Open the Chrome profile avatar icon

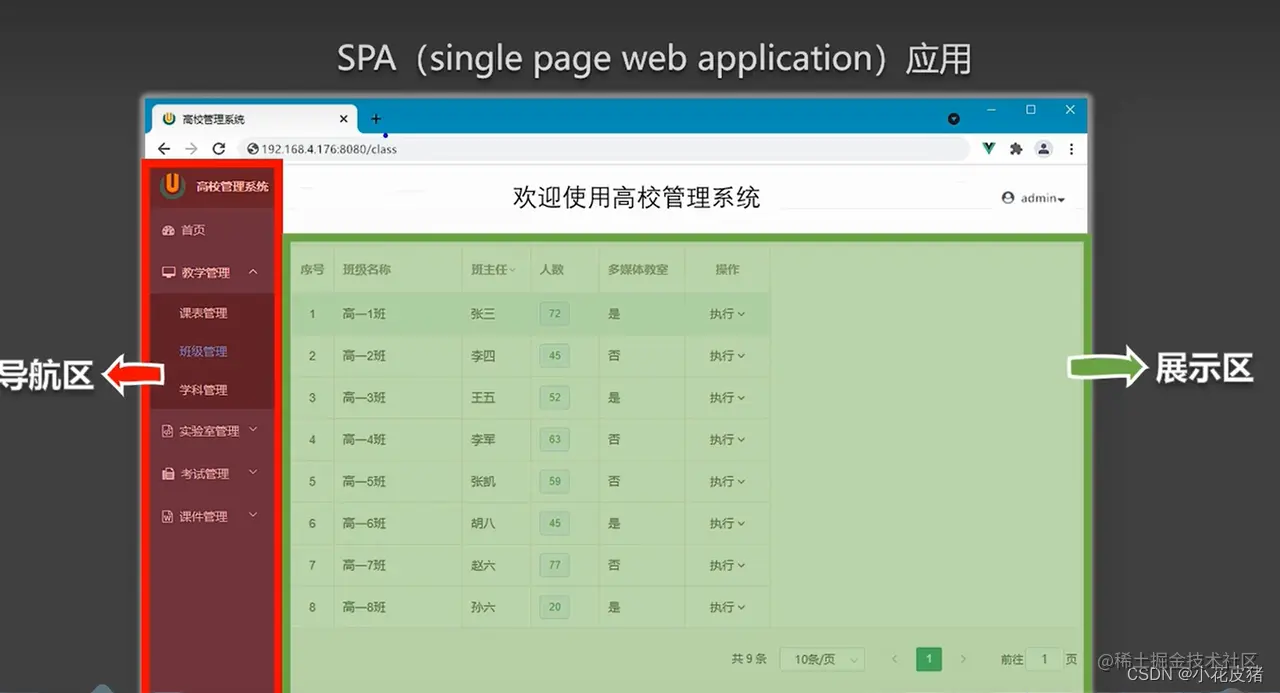click(x=1043, y=149)
